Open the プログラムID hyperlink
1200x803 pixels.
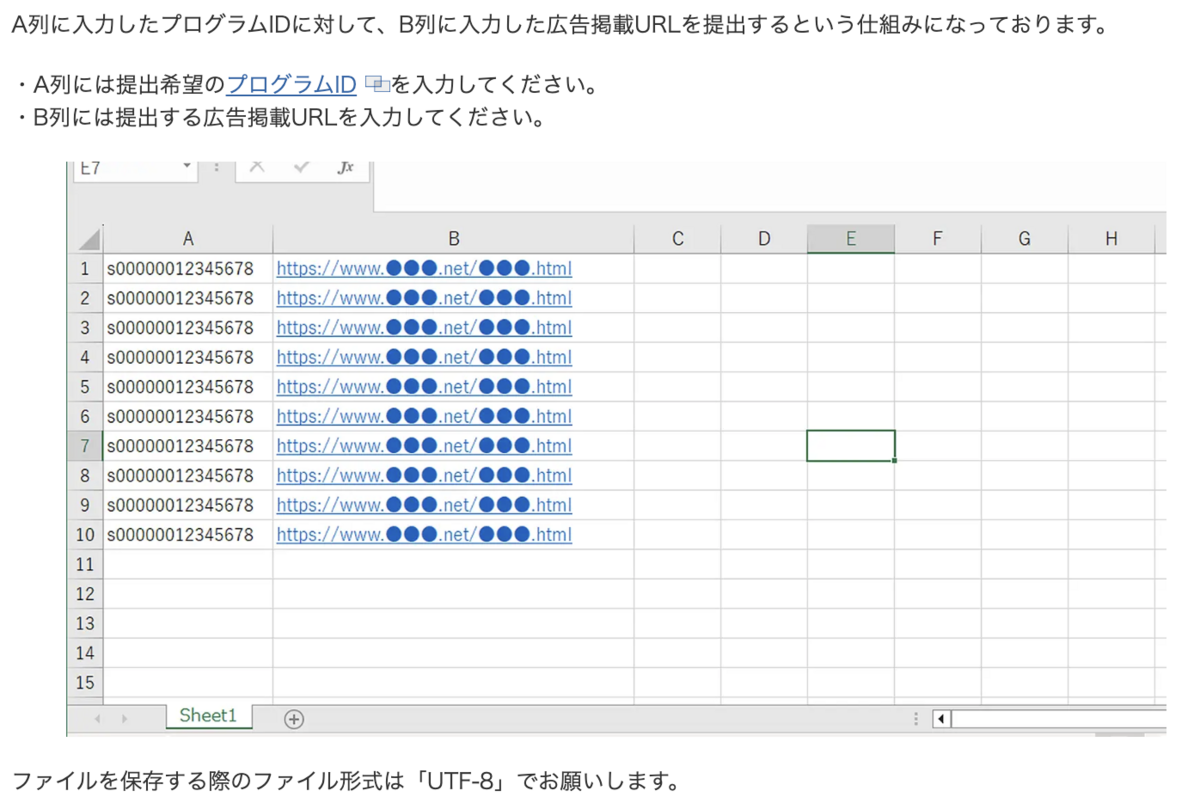pos(290,84)
